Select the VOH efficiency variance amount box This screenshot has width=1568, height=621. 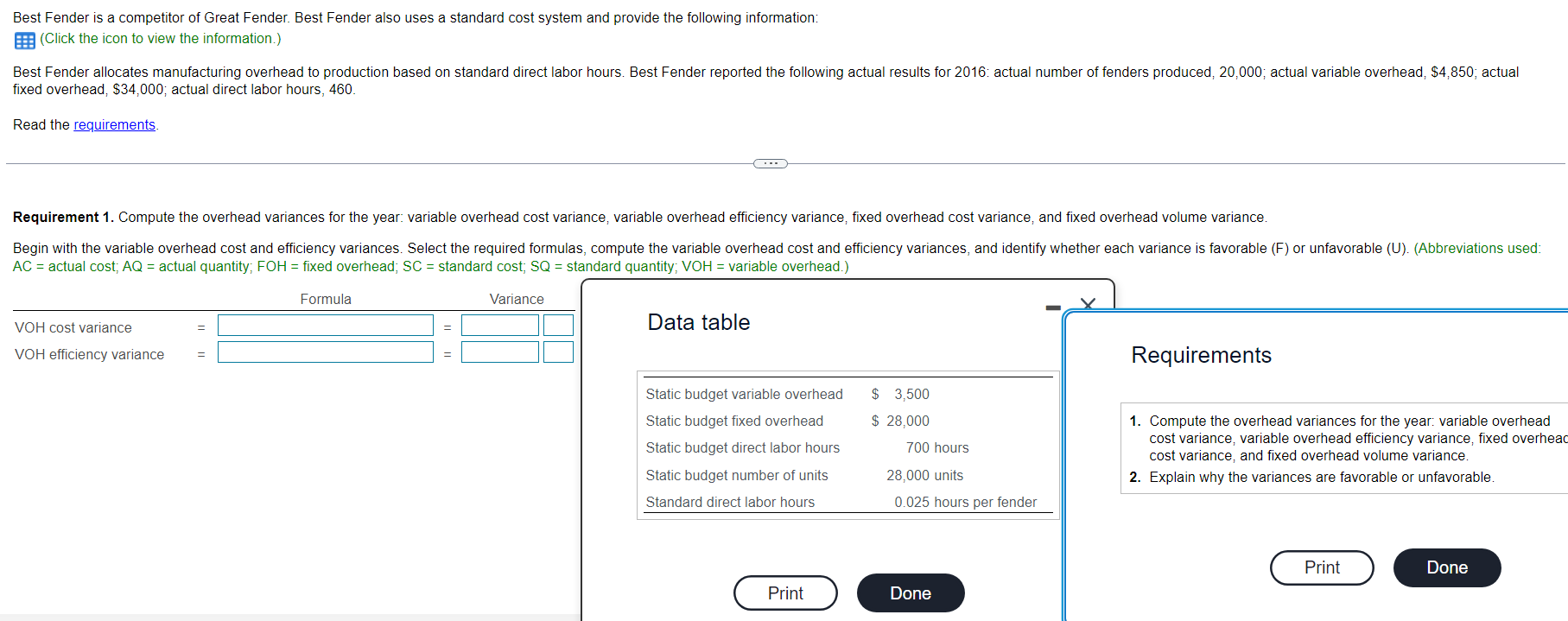click(x=500, y=352)
